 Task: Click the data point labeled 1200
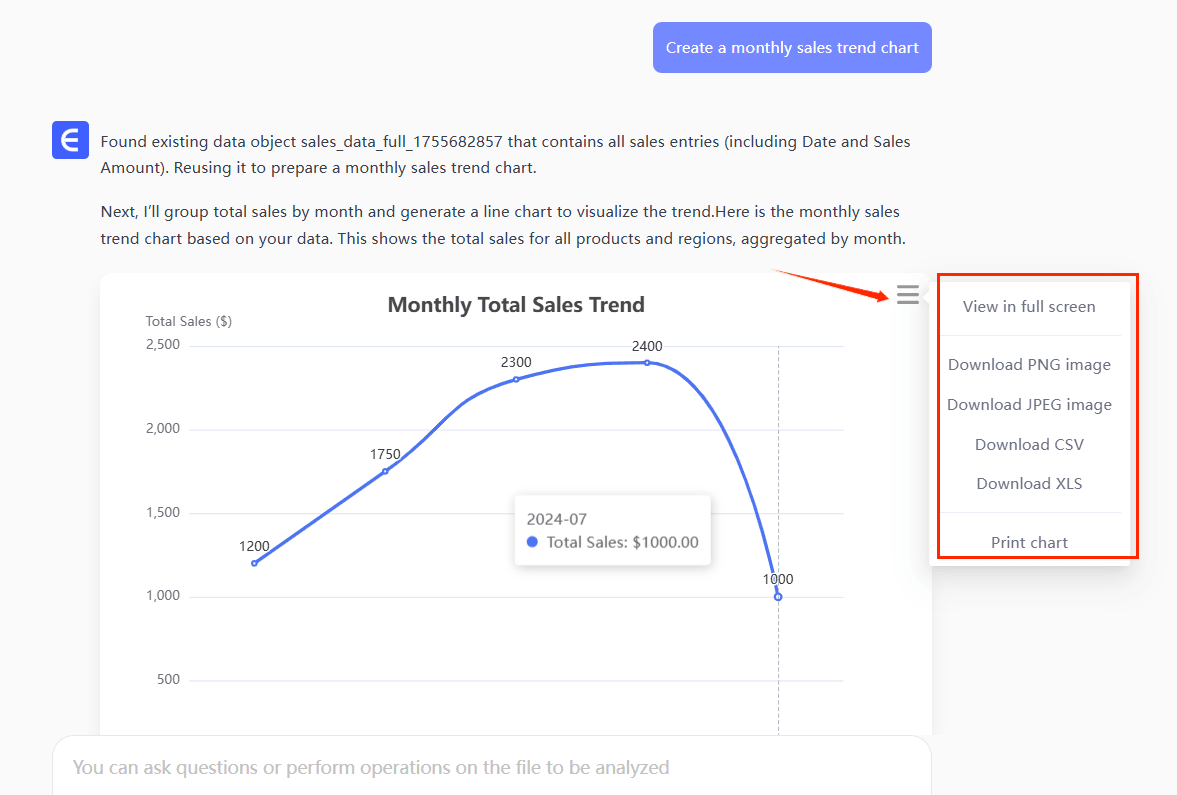(254, 563)
